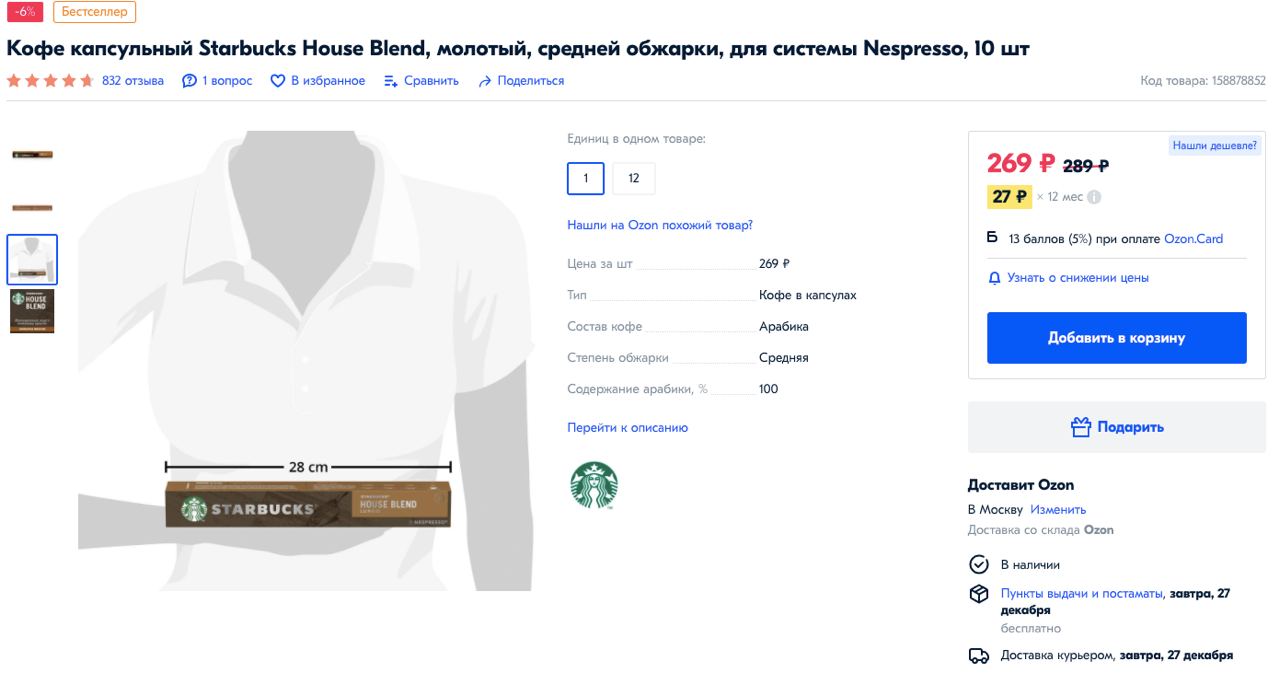Image resolution: width=1280 pixels, height=685 pixels.
Task: Click the Starbucks brand logo
Action: click(x=594, y=485)
